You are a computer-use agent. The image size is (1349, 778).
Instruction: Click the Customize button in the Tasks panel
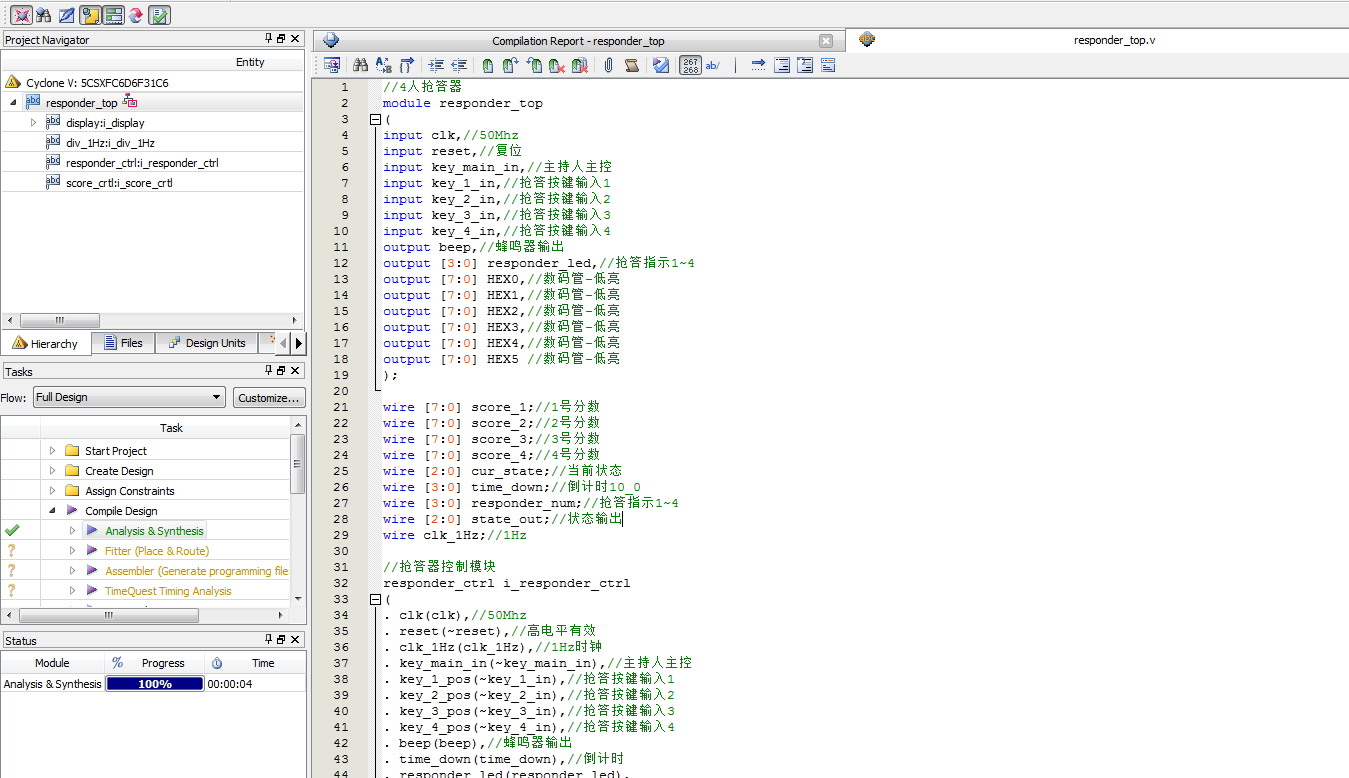269,397
